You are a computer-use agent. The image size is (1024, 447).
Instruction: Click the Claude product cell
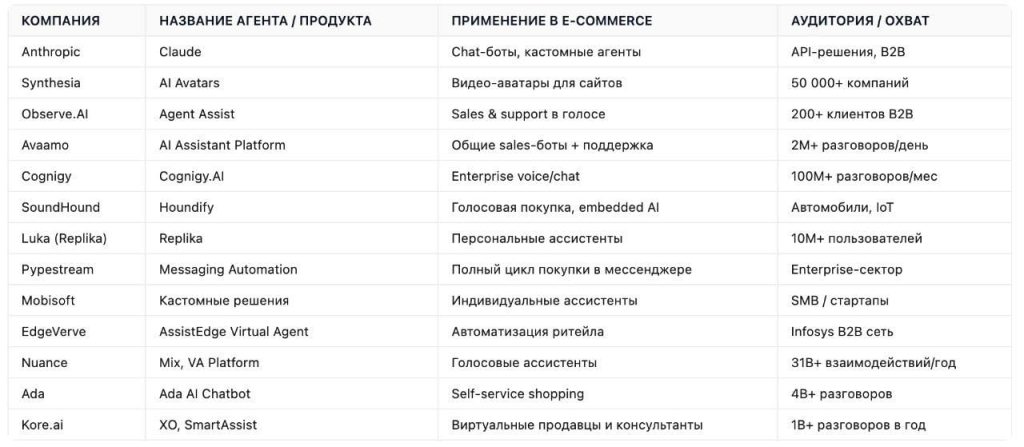(x=180, y=51)
